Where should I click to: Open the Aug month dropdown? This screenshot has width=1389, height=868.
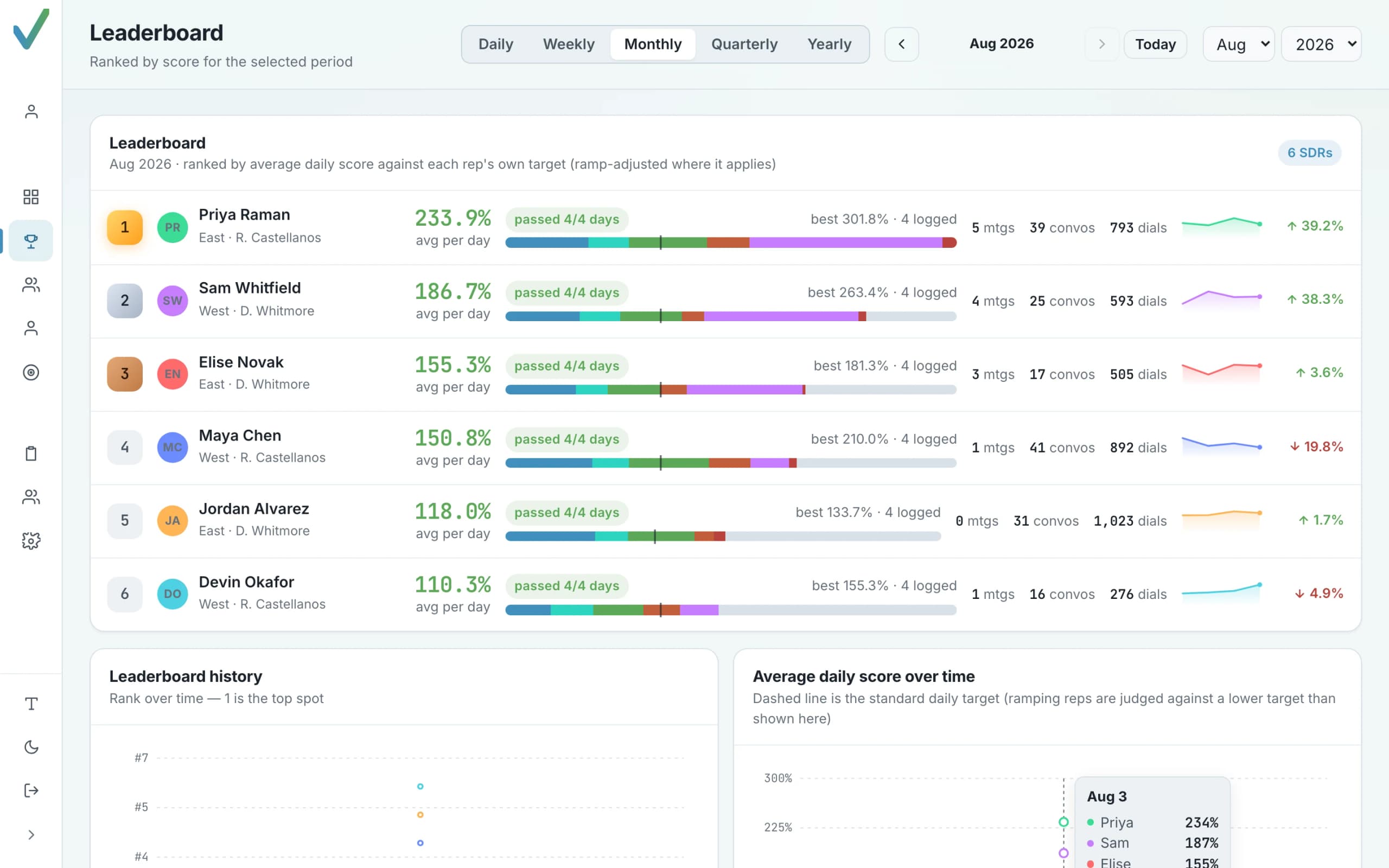(x=1238, y=44)
